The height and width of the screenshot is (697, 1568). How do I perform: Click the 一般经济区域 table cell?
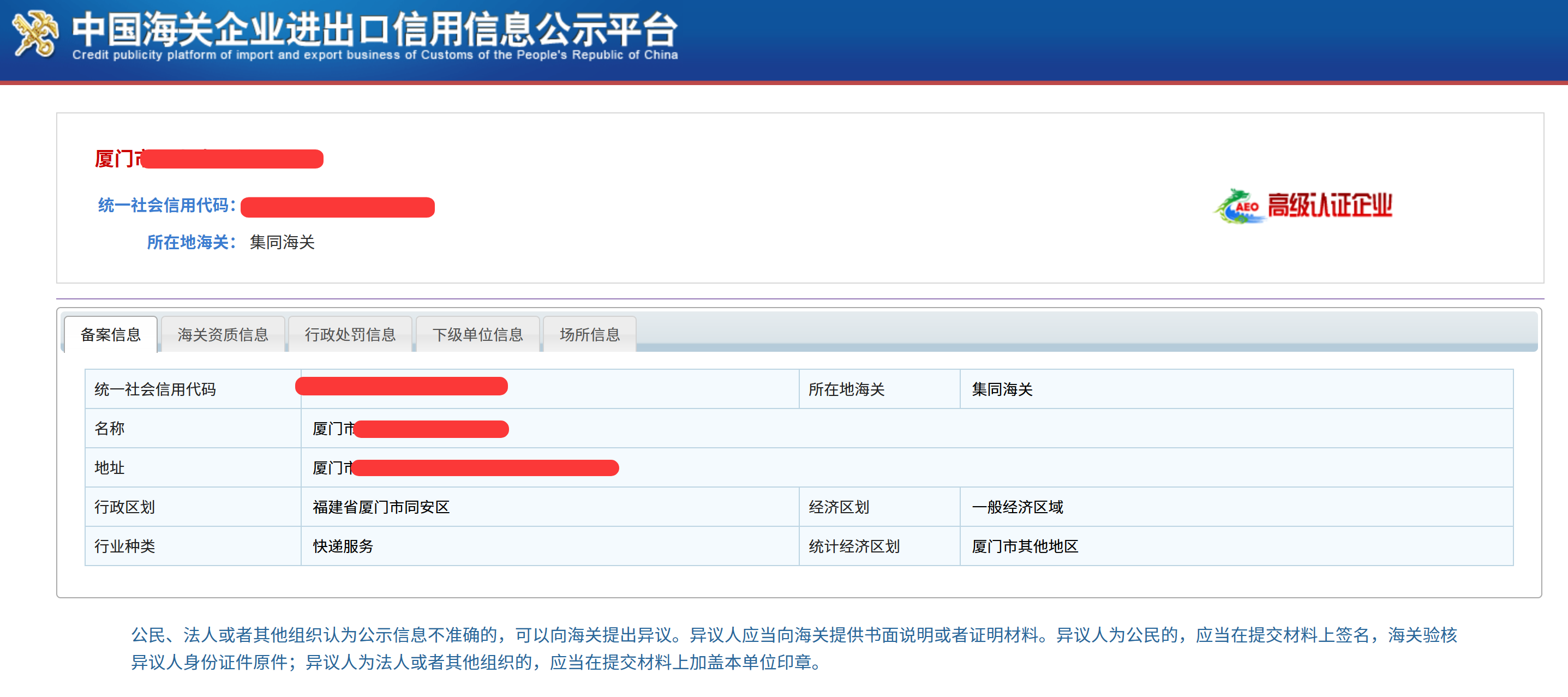tap(1017, 507)
